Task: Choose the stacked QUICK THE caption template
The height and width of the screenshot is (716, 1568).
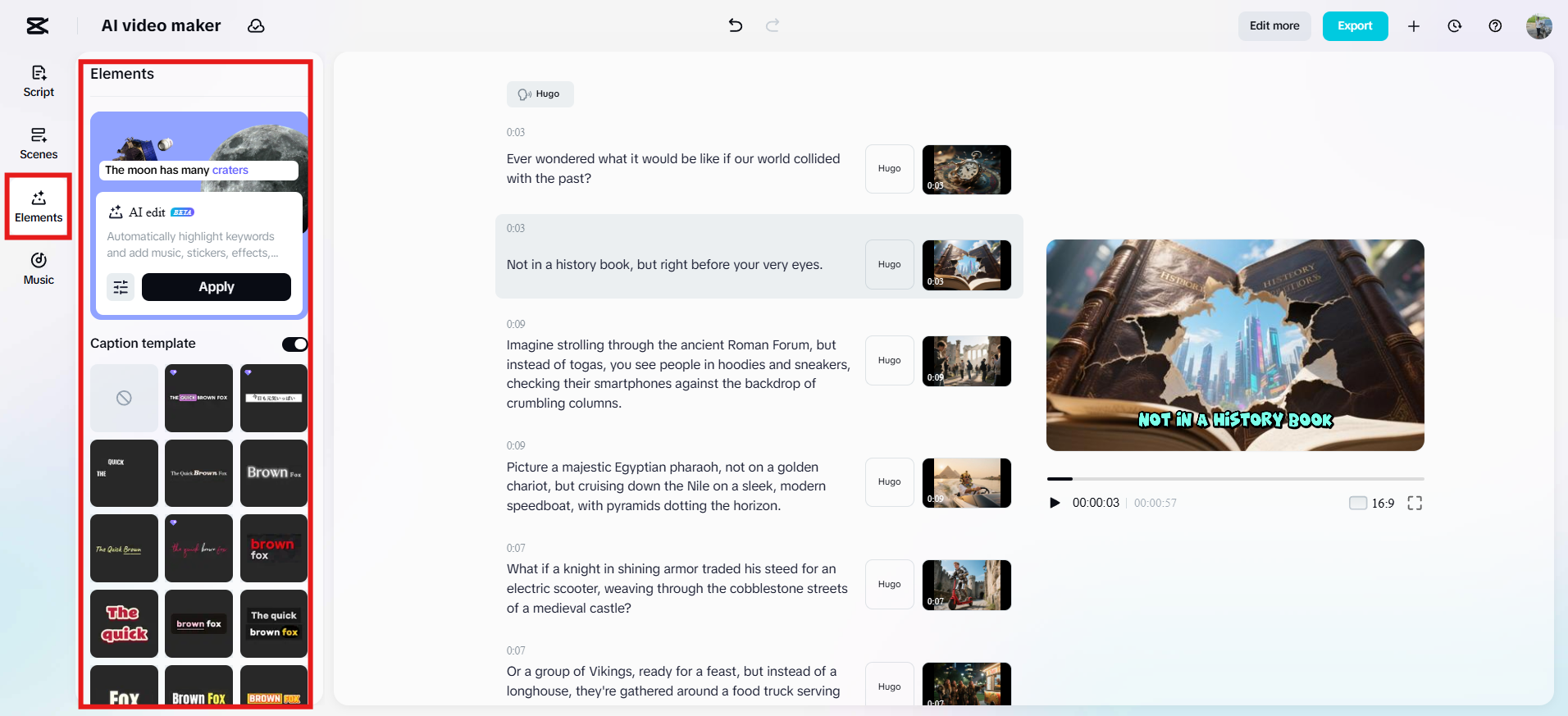Action: point(124,473)
